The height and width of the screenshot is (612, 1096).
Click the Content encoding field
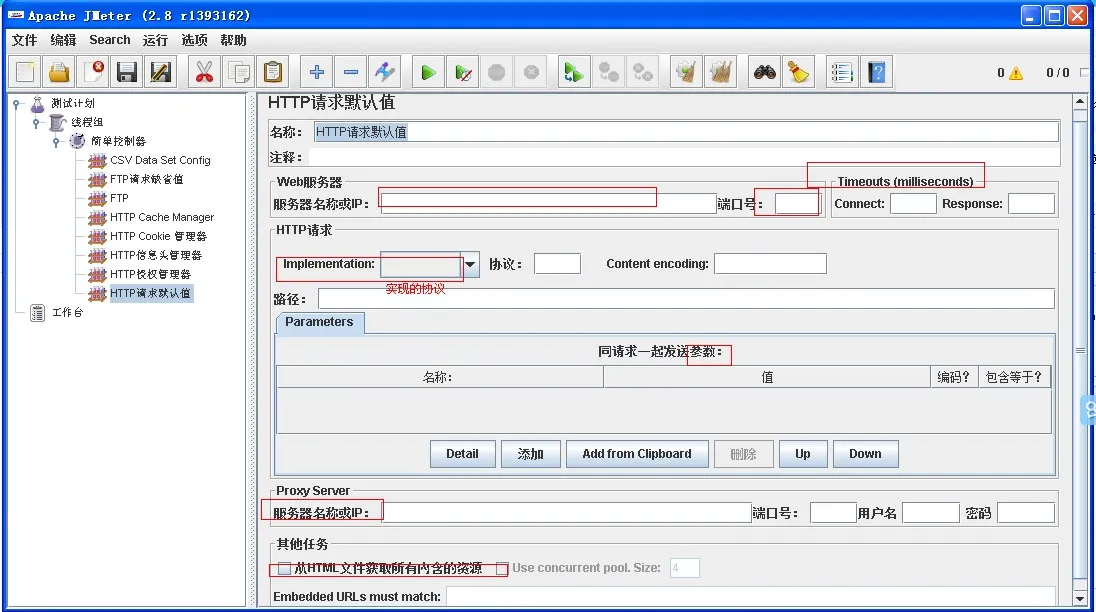tap(770, 264)
